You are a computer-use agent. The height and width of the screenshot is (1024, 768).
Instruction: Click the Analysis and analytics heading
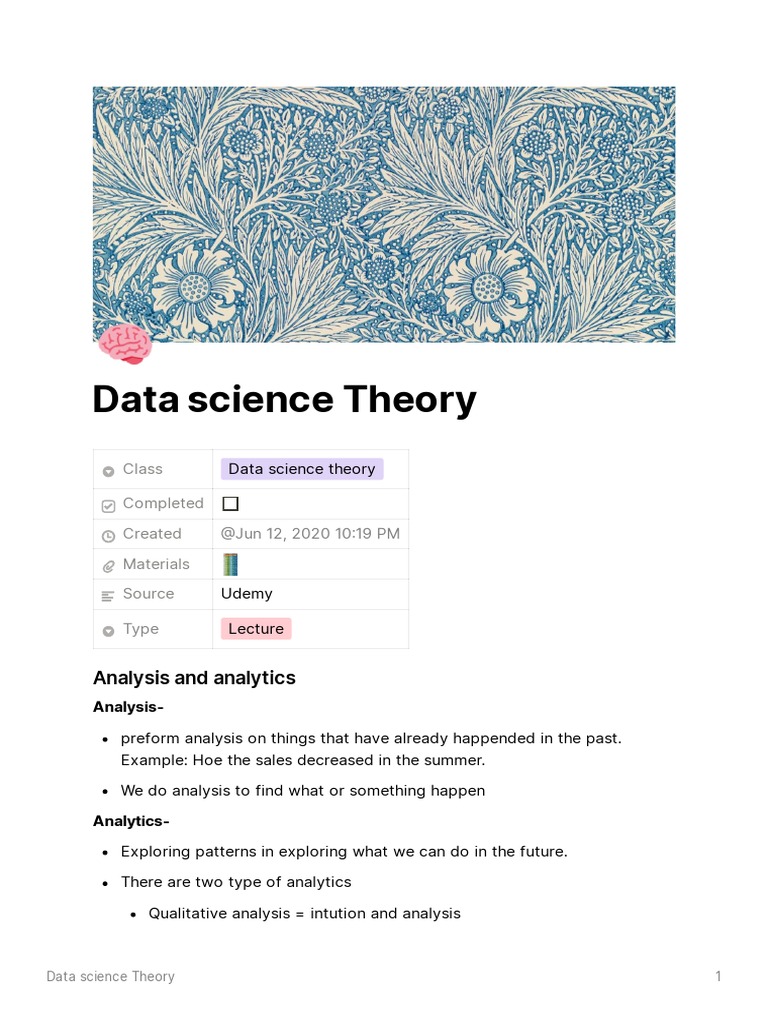pyautogui.click(x=194, y=678)
